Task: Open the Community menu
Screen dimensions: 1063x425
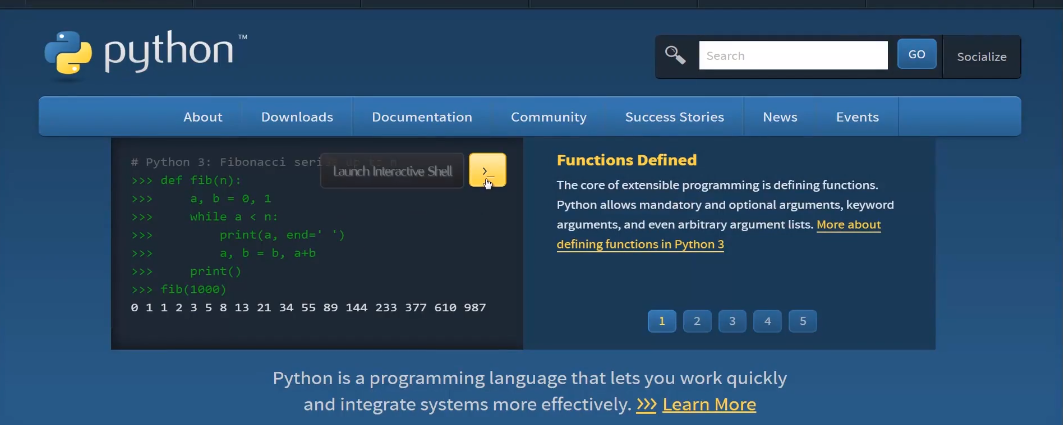Action: [548, 117]
